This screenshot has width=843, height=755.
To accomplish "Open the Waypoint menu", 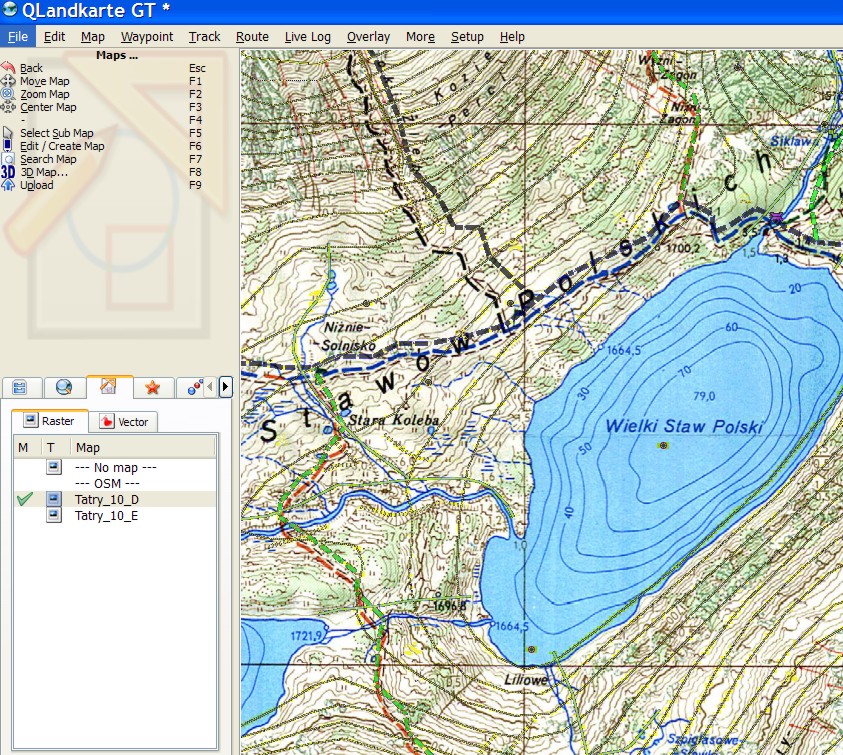I will click(x=147, y=37).
